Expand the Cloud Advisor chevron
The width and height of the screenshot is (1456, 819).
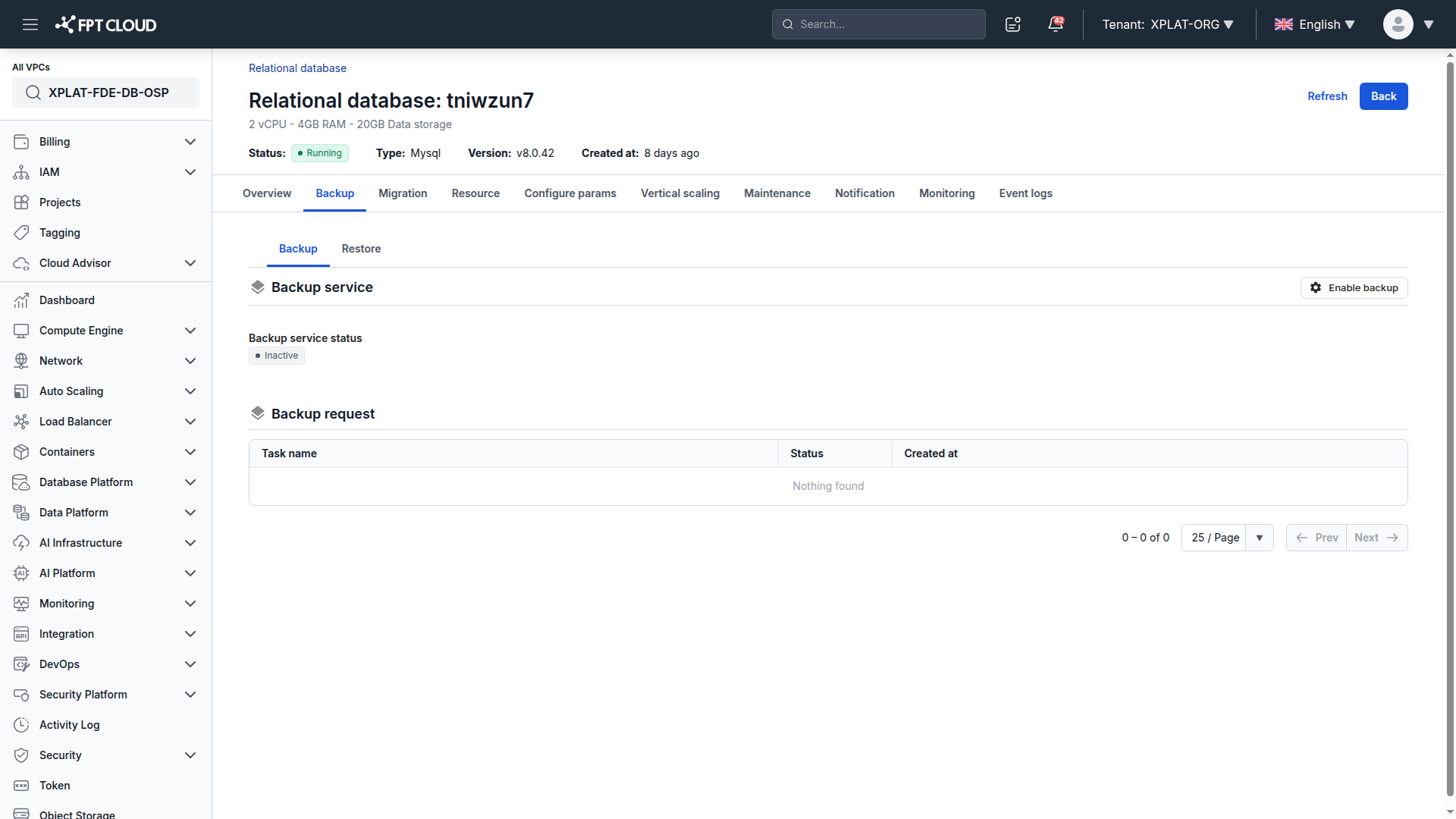click(x=190, y=263)
